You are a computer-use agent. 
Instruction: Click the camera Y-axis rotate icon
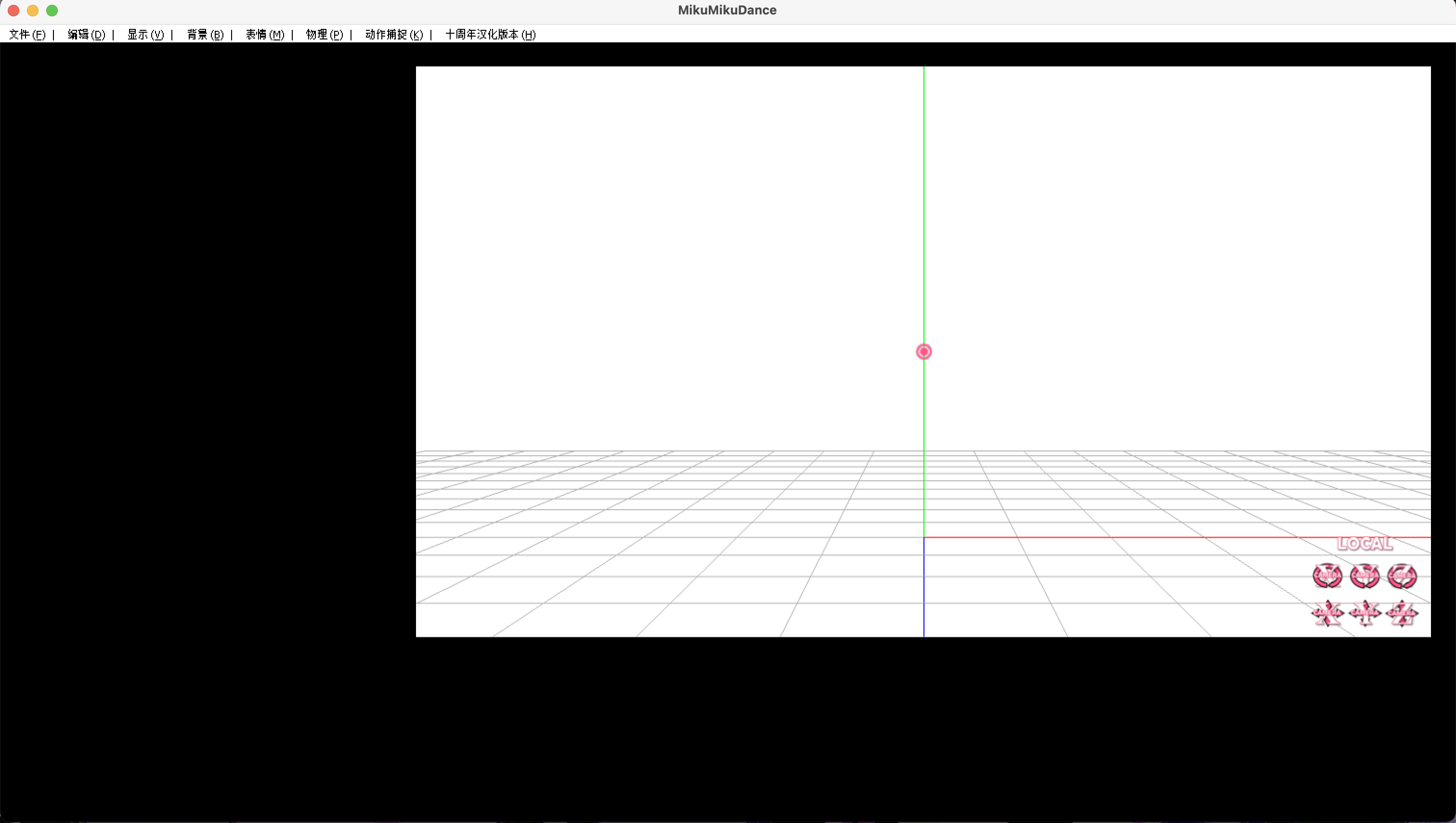pyautogui.click(x=1365, y=576)
